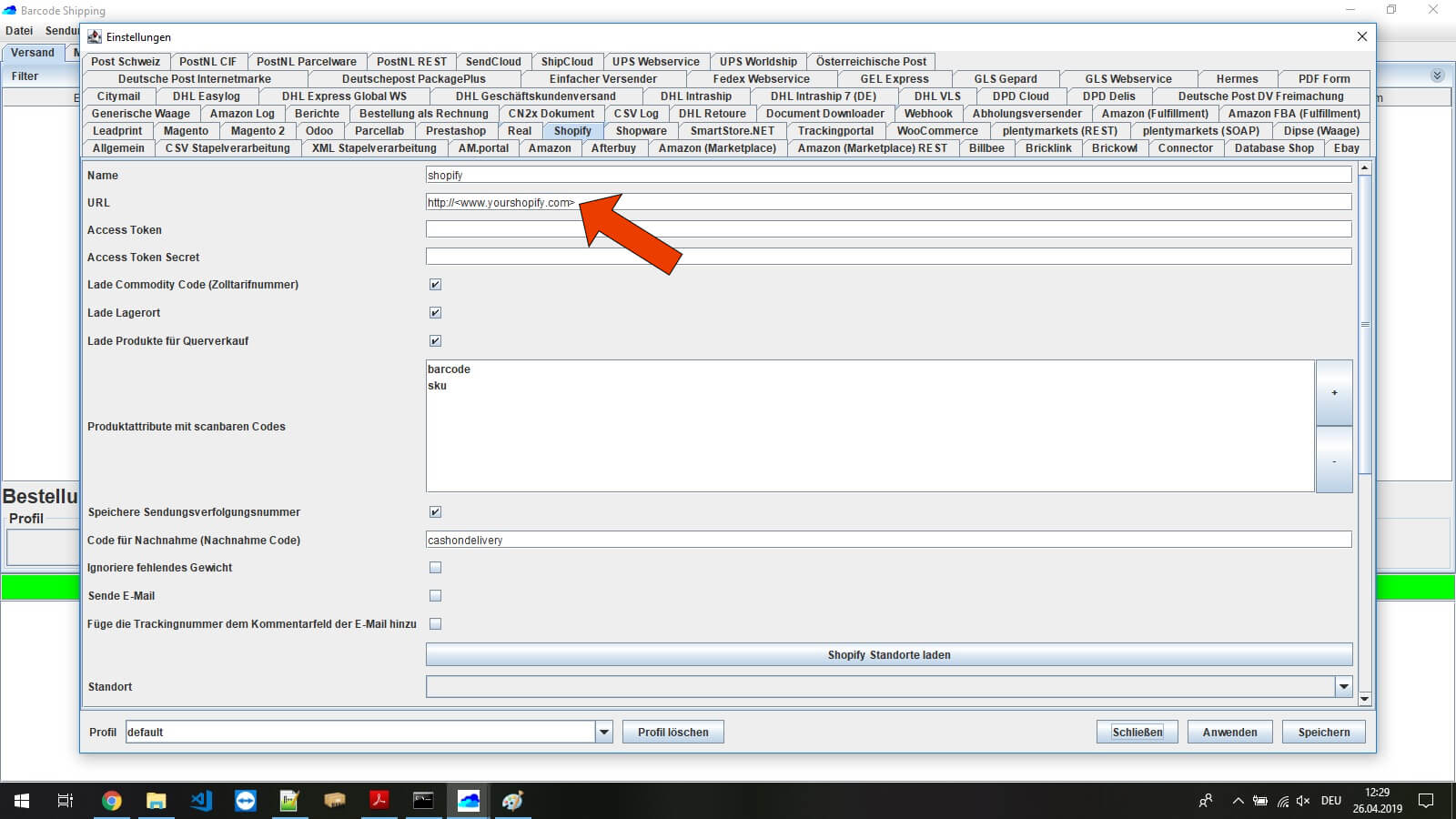The width and height of the screenshot is (1456, 819).
Task: Switch to Barcode Shipping taskbar icon
Action: [x=468, y=801]
